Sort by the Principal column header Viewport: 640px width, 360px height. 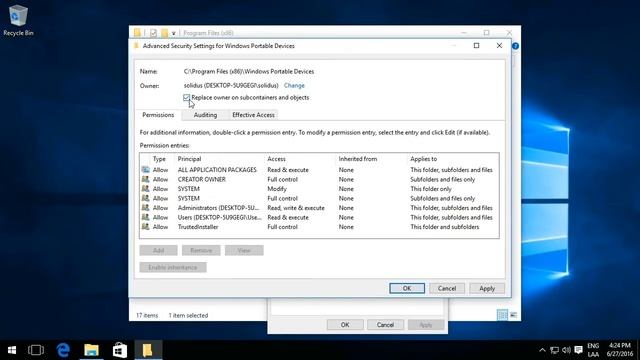(x=189, y=159)
